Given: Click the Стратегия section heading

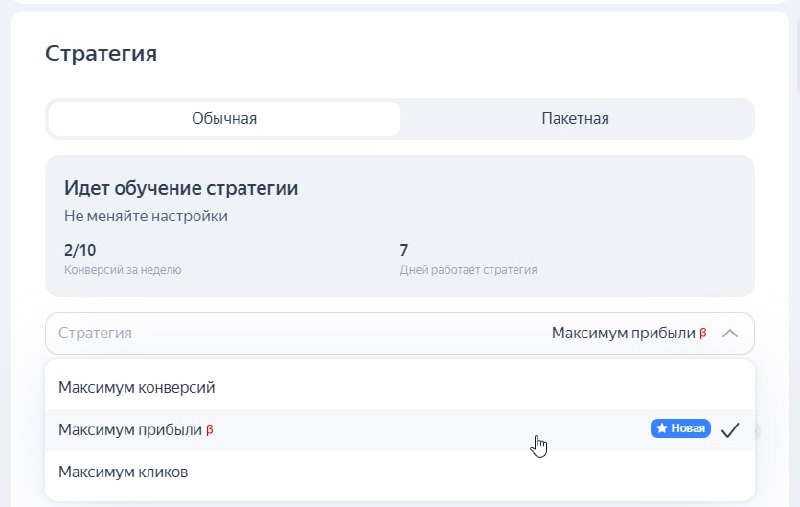Looking at the screenshot, I should pyautogui.click(x=101, y=53).
